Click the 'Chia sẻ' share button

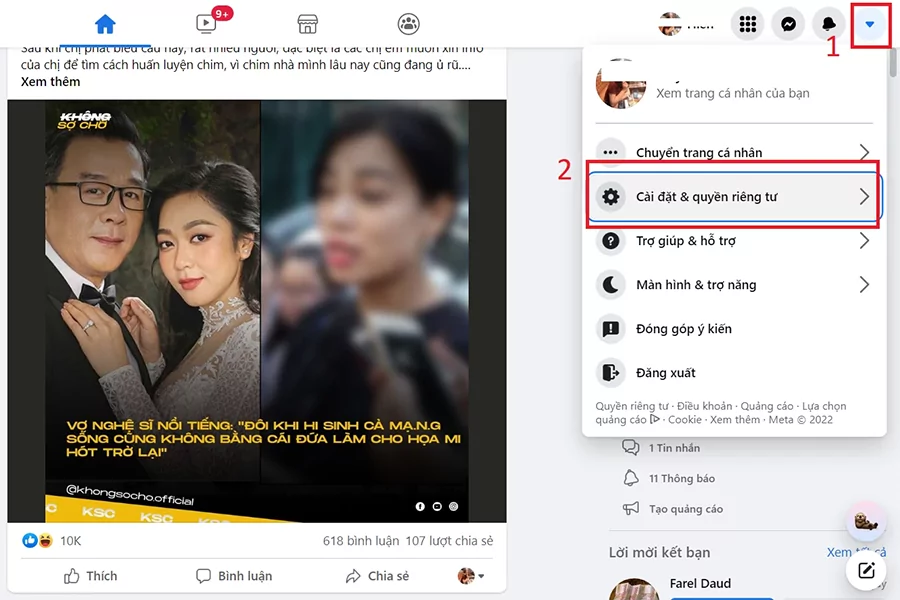[x=377, y=576]
